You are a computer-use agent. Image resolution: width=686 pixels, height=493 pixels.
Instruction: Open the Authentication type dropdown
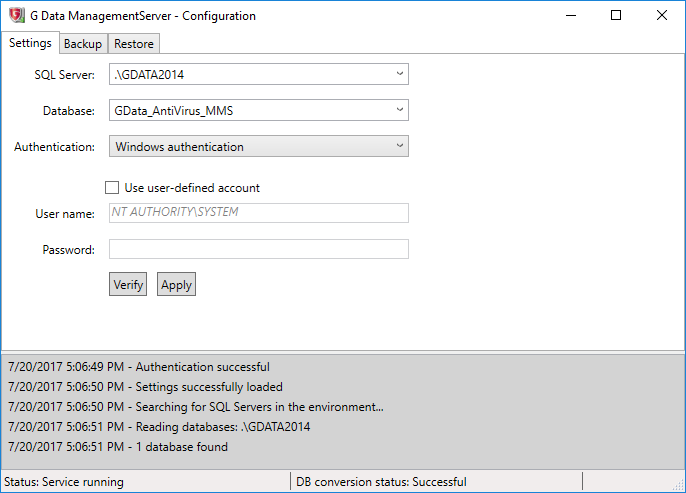[259, 146]
